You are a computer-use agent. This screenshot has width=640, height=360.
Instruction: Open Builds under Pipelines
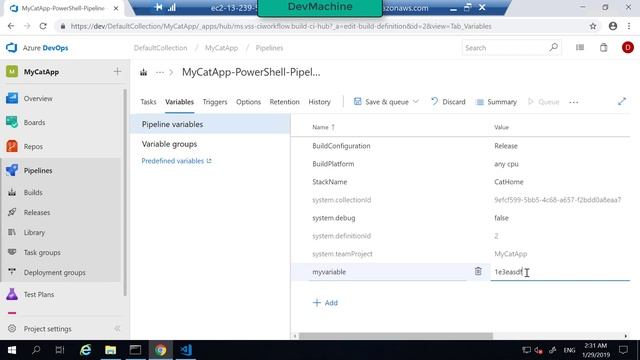point(33,192)
